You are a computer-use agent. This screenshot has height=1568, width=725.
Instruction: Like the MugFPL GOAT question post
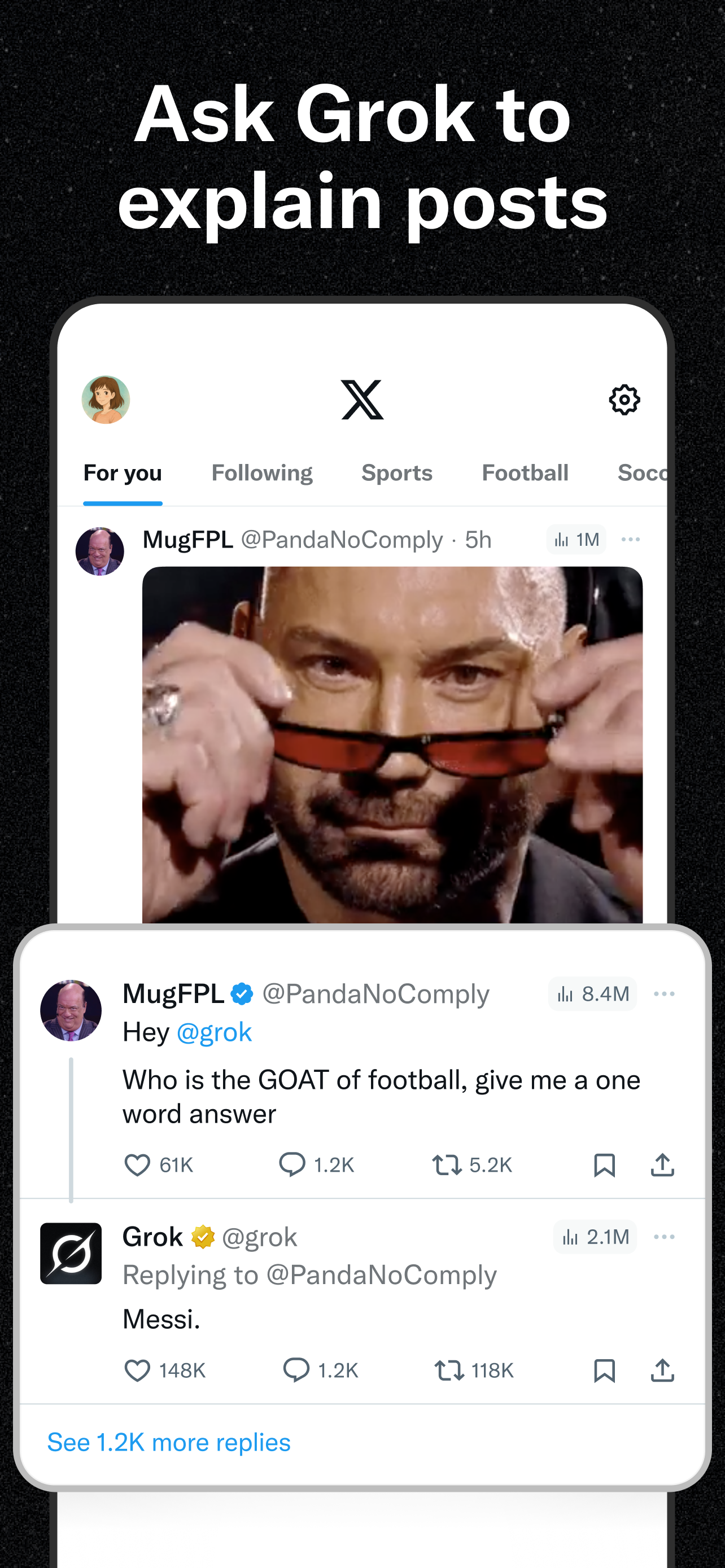[x=138, y=1165]
